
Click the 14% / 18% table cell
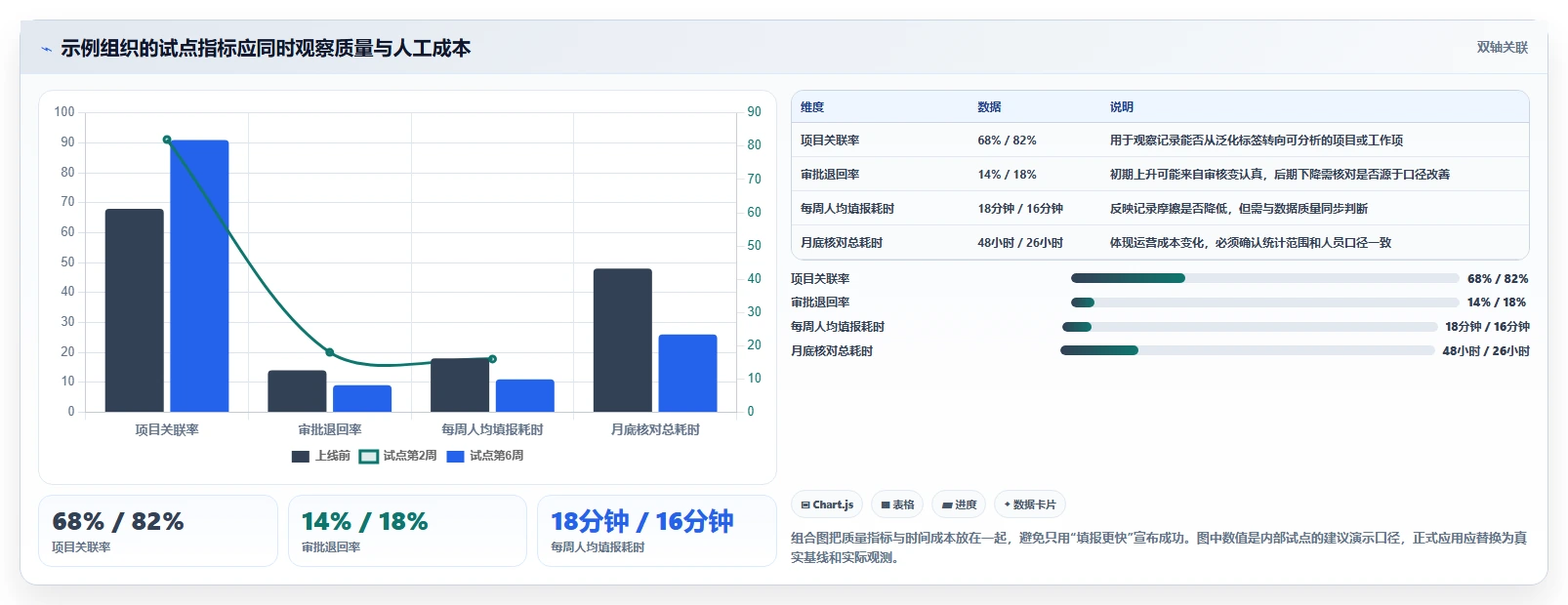point(1007,175)
